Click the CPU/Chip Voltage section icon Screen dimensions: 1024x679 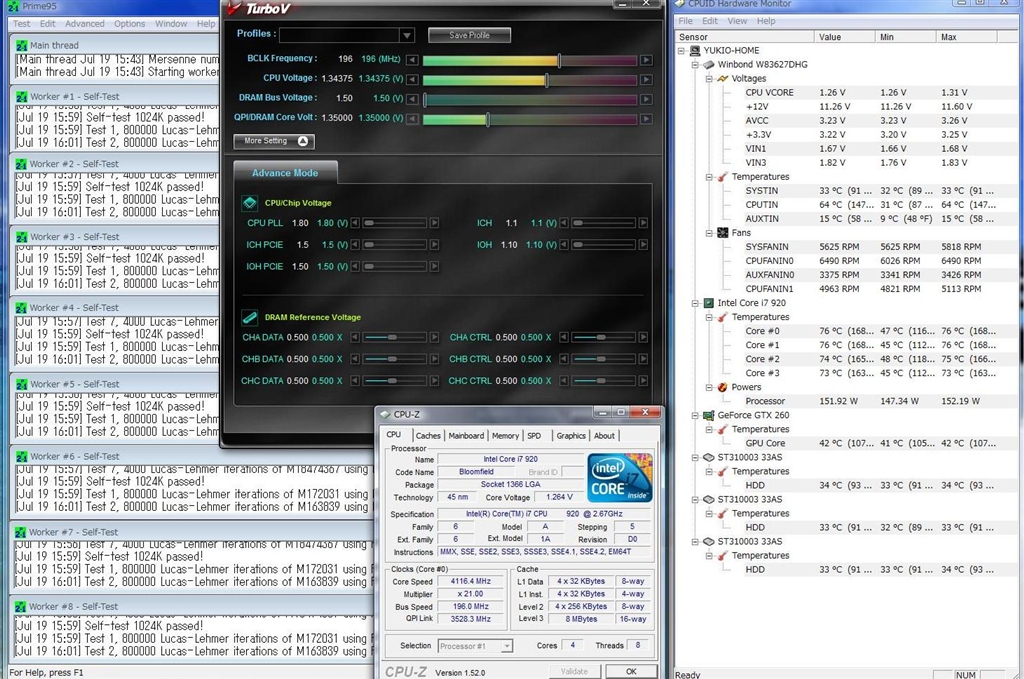click(x=249, y=203)
